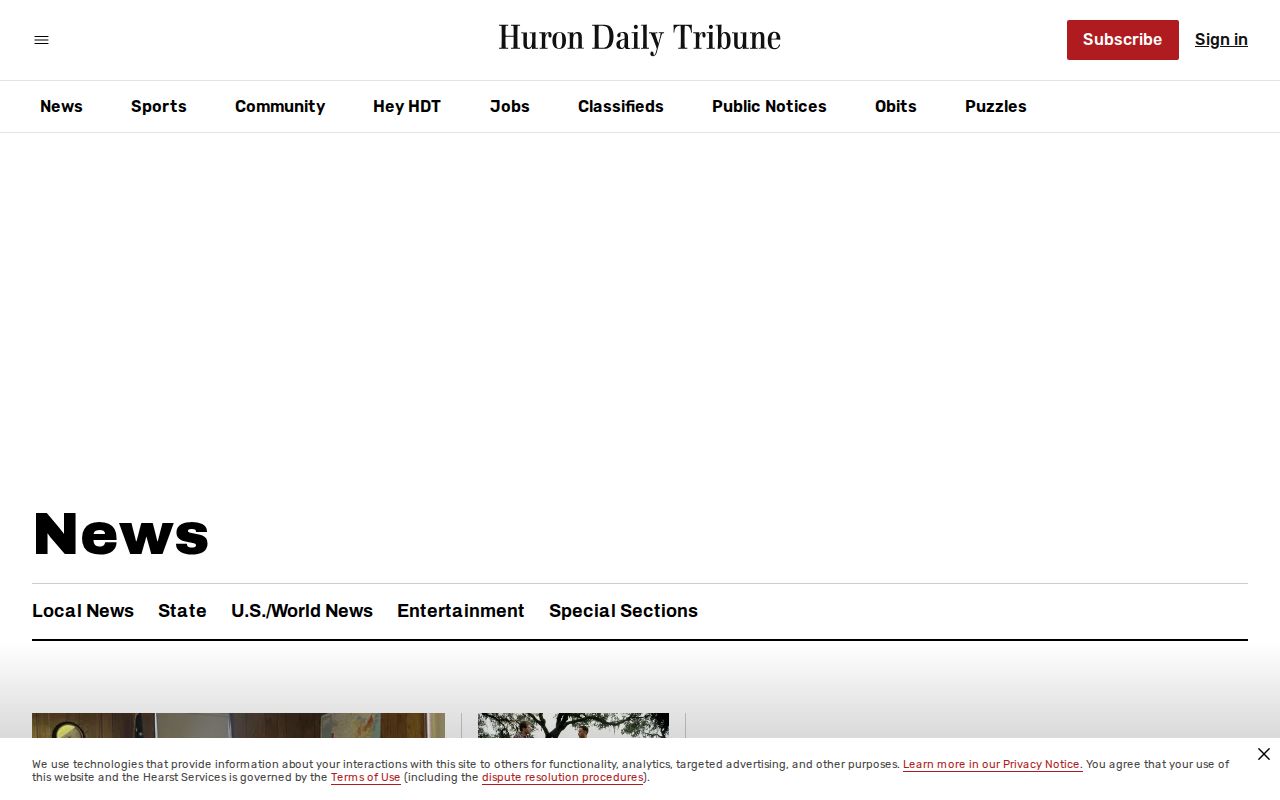Open Learn more in our Privacy Notice
1280x800 pixels.
pos(992,764)
